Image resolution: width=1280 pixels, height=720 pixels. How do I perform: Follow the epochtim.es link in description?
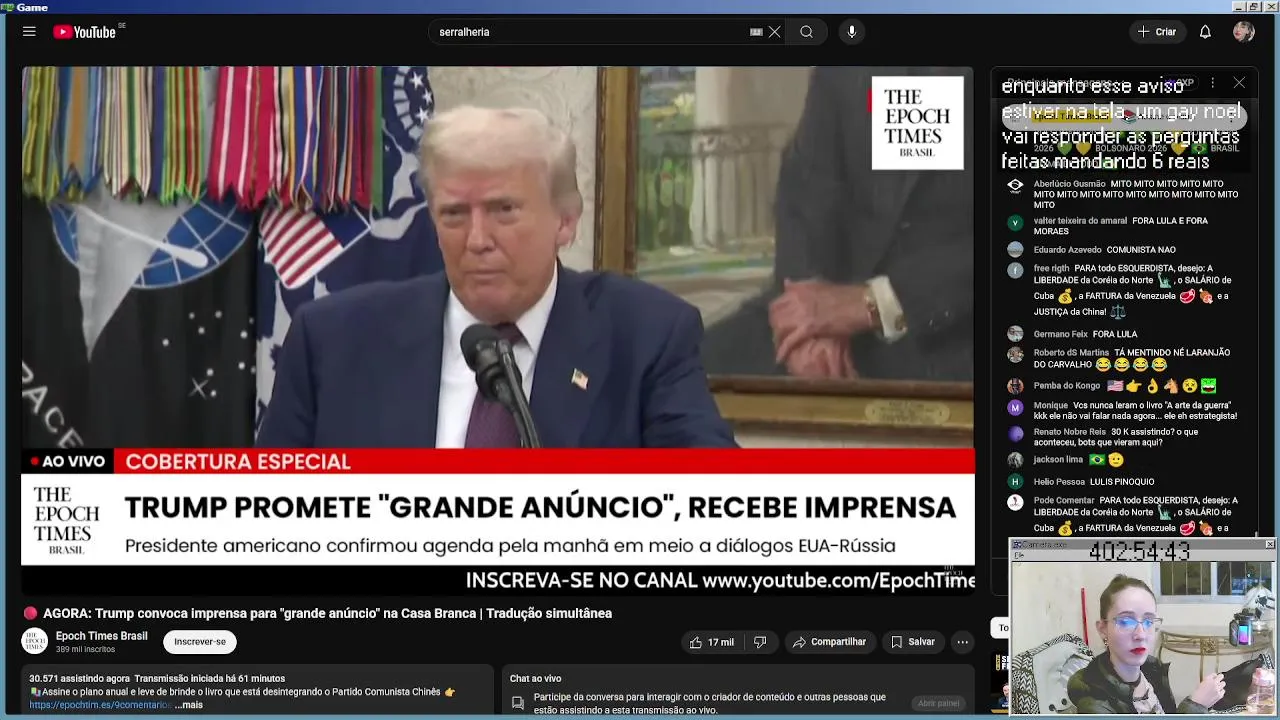(101, 705)
